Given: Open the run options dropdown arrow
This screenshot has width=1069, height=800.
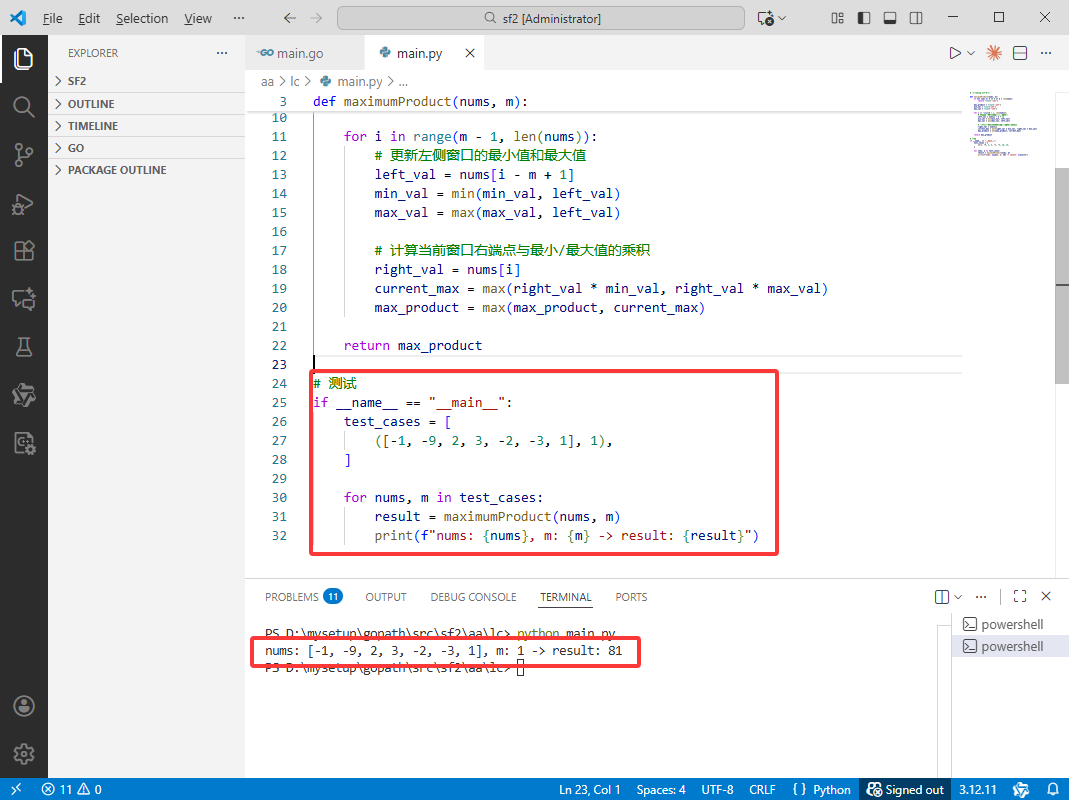Looking at the screenshot, I should (971, 53).
